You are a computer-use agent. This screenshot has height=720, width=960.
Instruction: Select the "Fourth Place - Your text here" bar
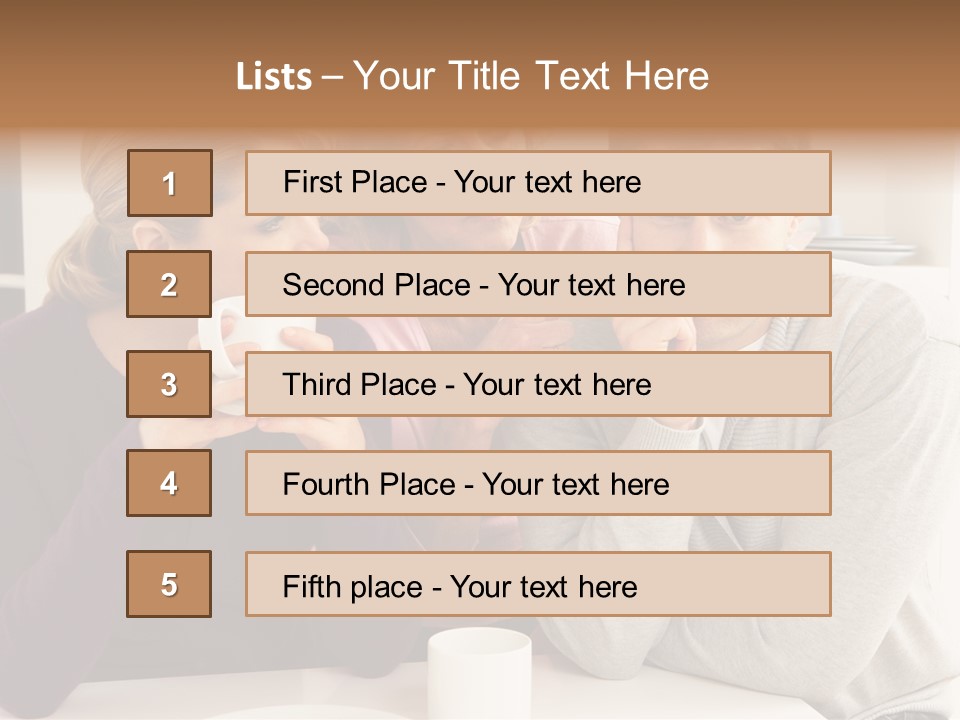(x=538, y=483)
